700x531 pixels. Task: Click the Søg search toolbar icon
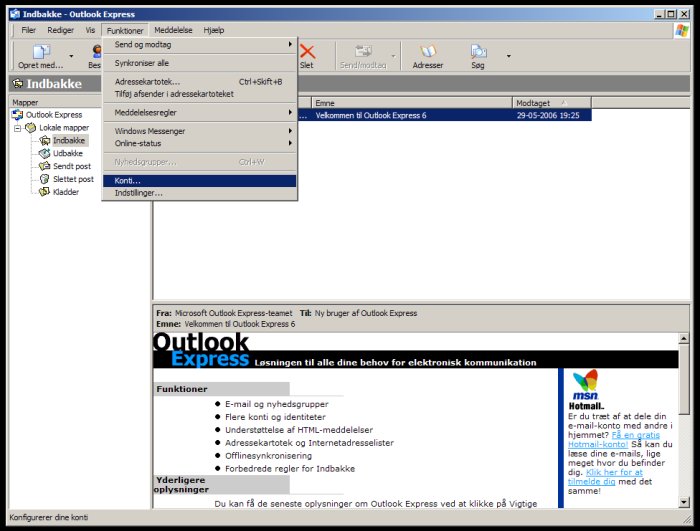coord(478,56)
